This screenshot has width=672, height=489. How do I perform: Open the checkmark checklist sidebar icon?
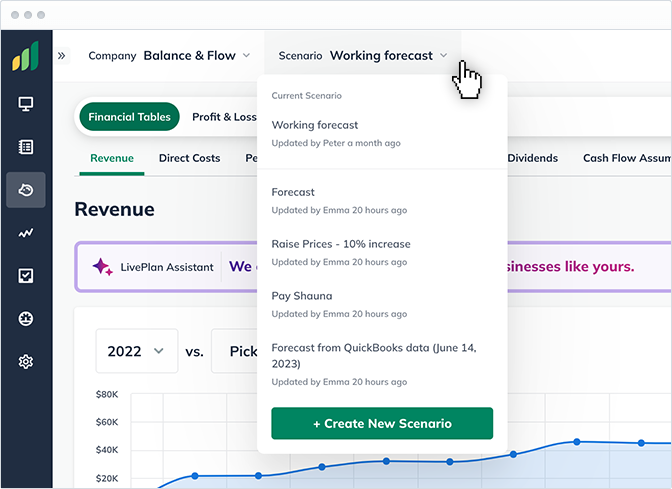click(x=26, y=276)
